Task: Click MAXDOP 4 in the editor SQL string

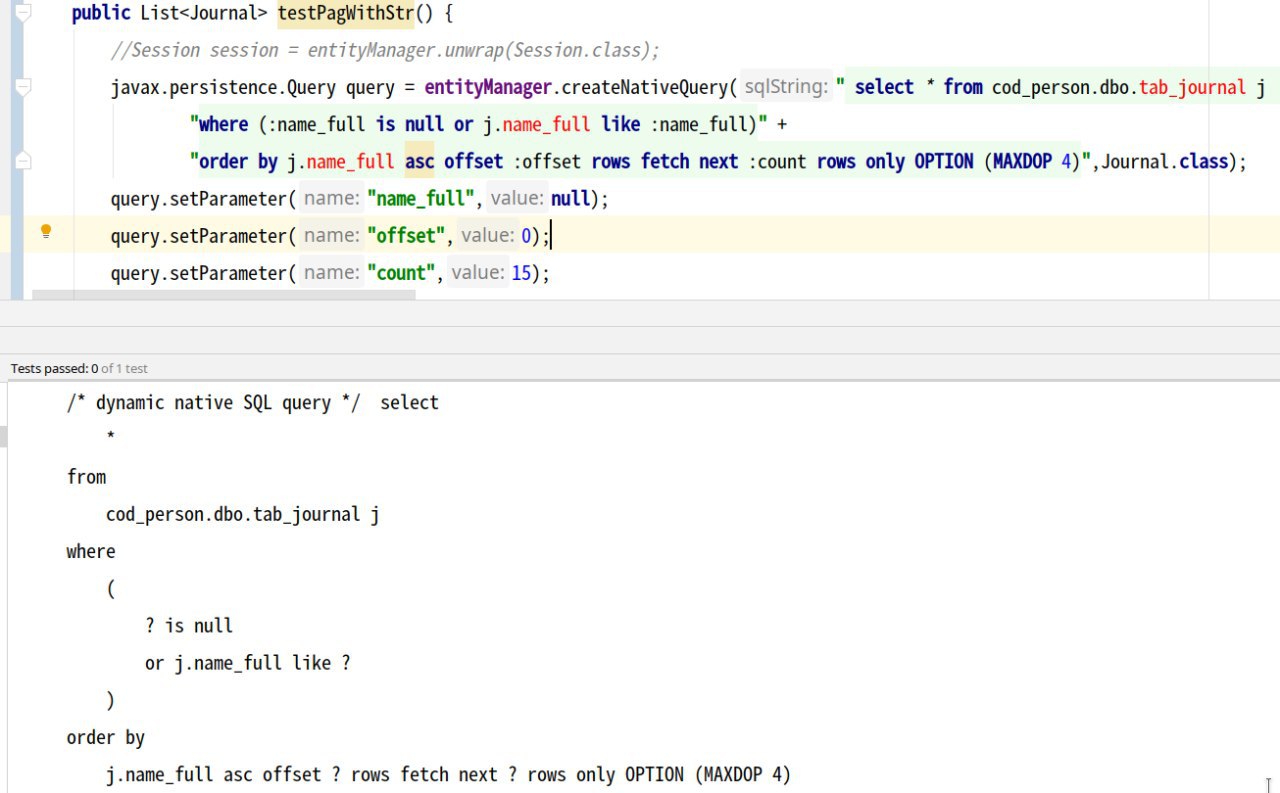Action: point(1031,162)
